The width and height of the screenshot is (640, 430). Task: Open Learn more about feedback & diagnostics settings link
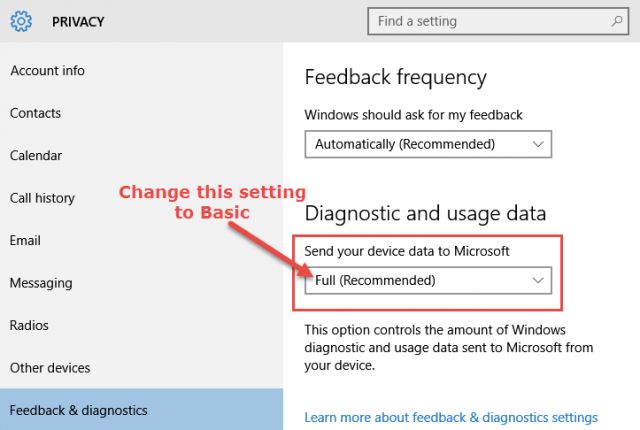(x=451, y=417)
